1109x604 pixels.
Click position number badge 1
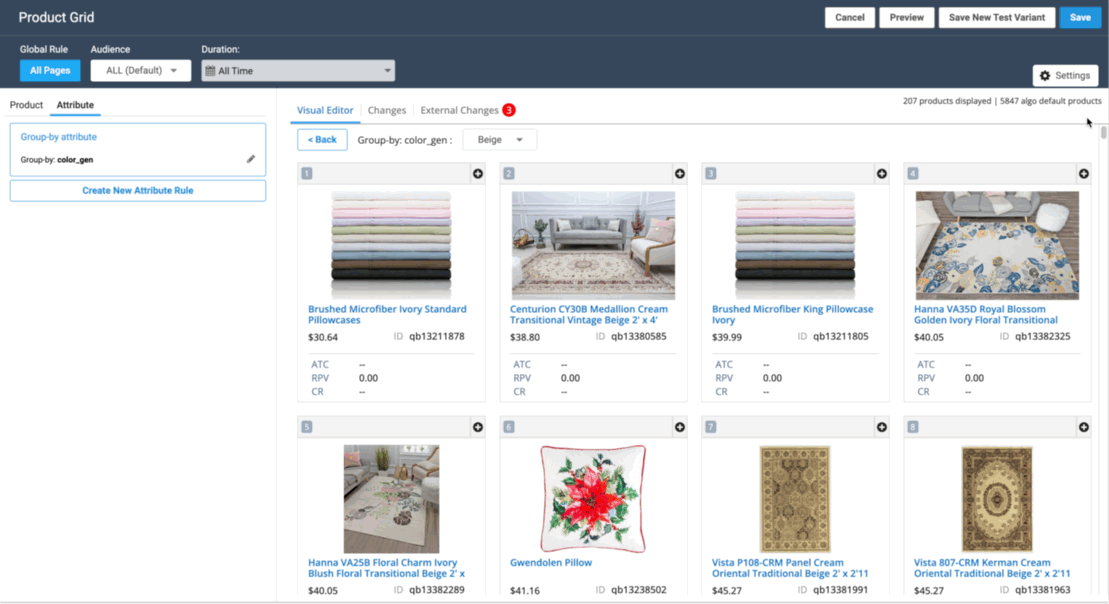[x=307, y=173]
